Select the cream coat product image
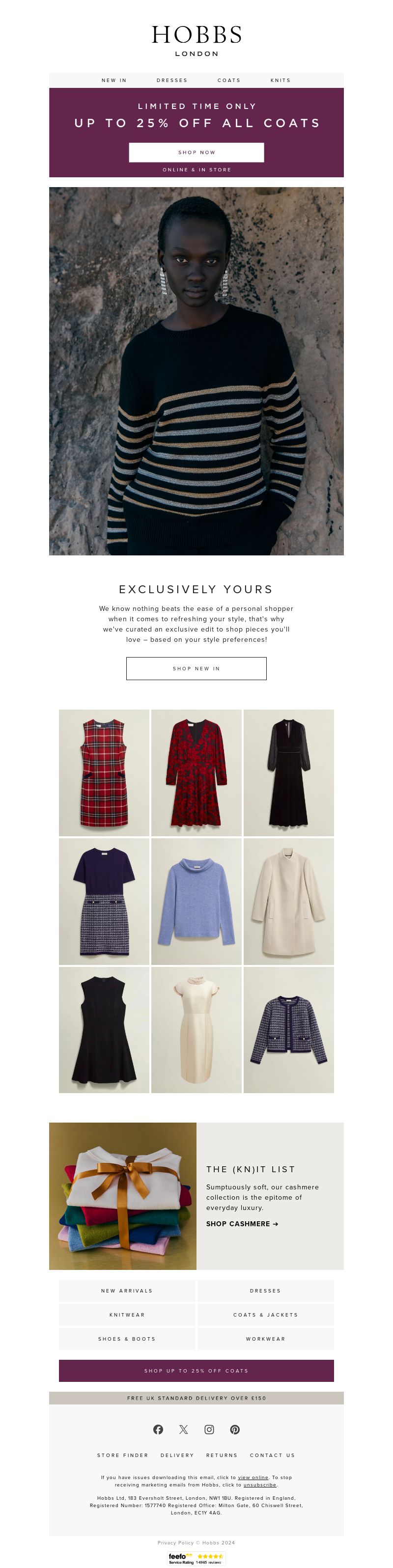This screenshot has height=1568, width=393. click(289, 901)
